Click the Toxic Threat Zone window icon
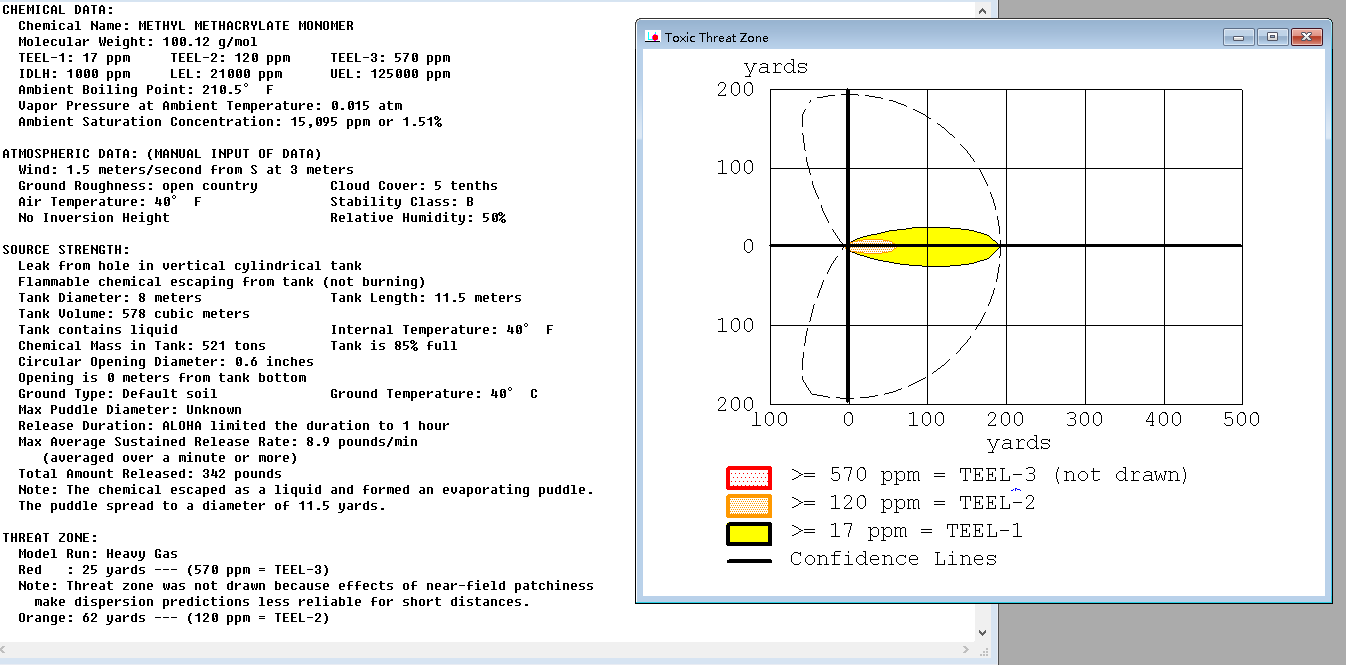1346x665 pixels. 653,37
